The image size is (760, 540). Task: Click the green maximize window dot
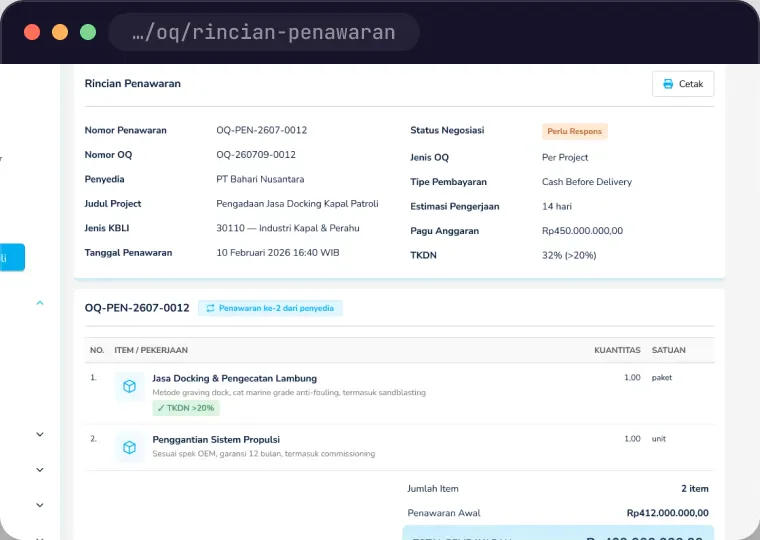(x=88, y=32)
